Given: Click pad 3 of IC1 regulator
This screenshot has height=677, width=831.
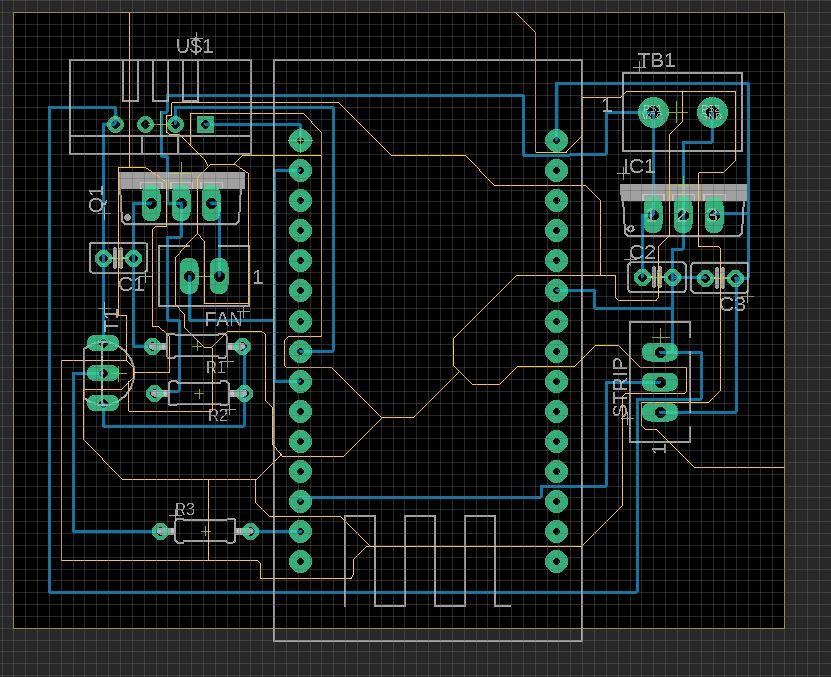Looking at the screenshot, I should tap(714, 215).
